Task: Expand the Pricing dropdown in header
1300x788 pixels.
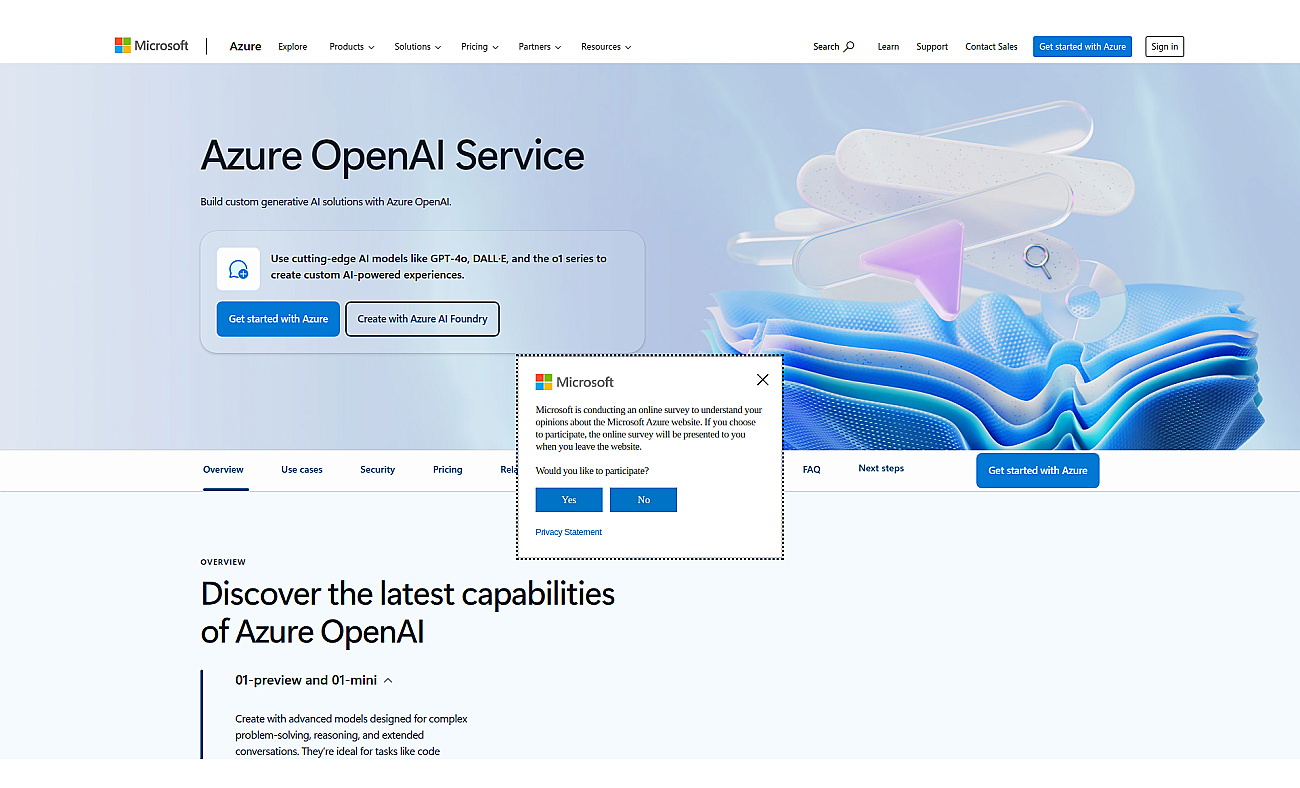Action: click(479, 47)
